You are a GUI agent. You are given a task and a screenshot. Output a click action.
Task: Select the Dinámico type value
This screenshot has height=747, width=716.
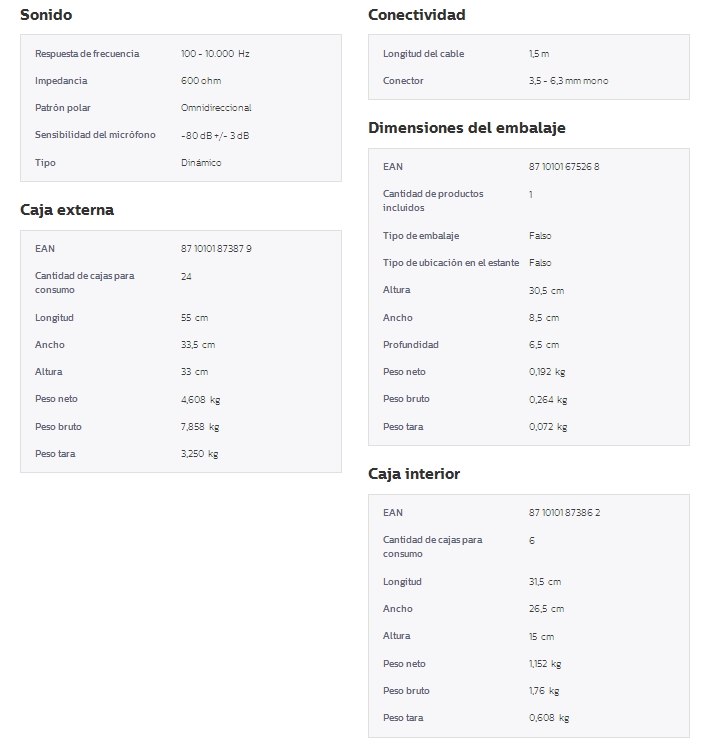pos(201,162)
